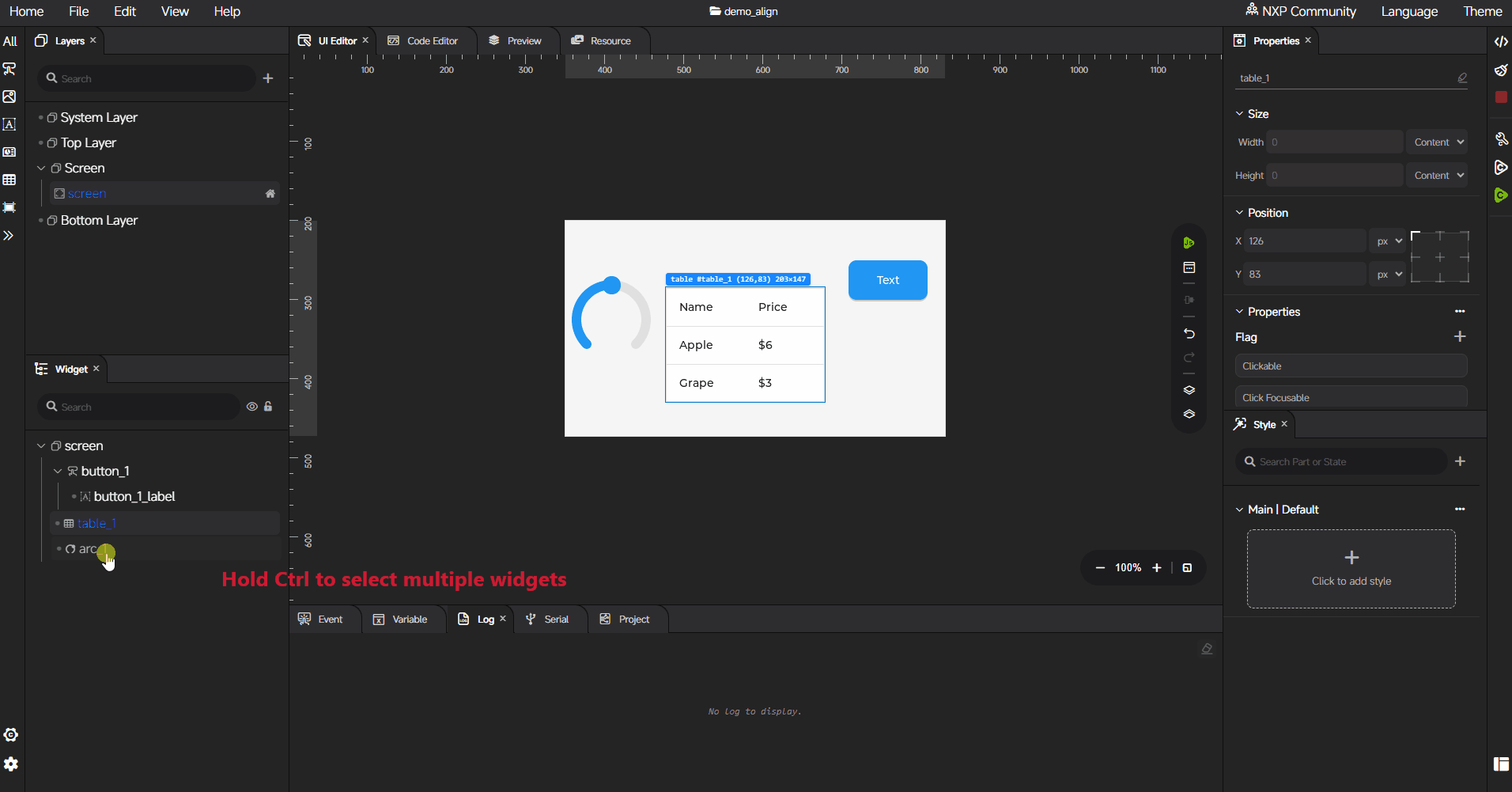The width and height of the screenshot is (1512, 792).
Task: Switch to the Resource tab
Action: pyautogui.click(x=601, y=41)
